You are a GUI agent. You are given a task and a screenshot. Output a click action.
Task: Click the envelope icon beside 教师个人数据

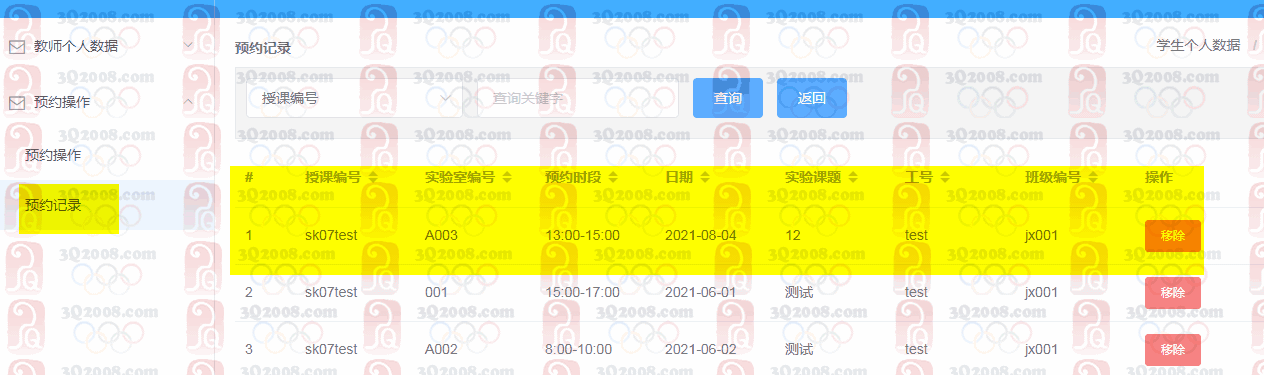coord(16,46)
